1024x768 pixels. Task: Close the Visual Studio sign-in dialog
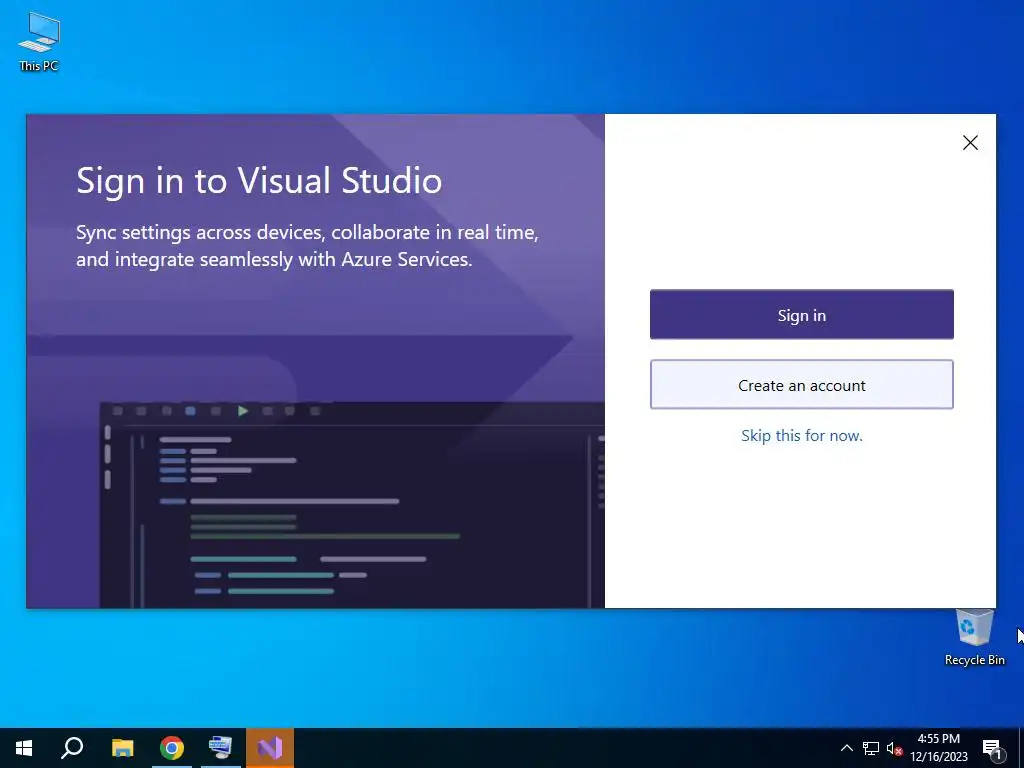970,142
